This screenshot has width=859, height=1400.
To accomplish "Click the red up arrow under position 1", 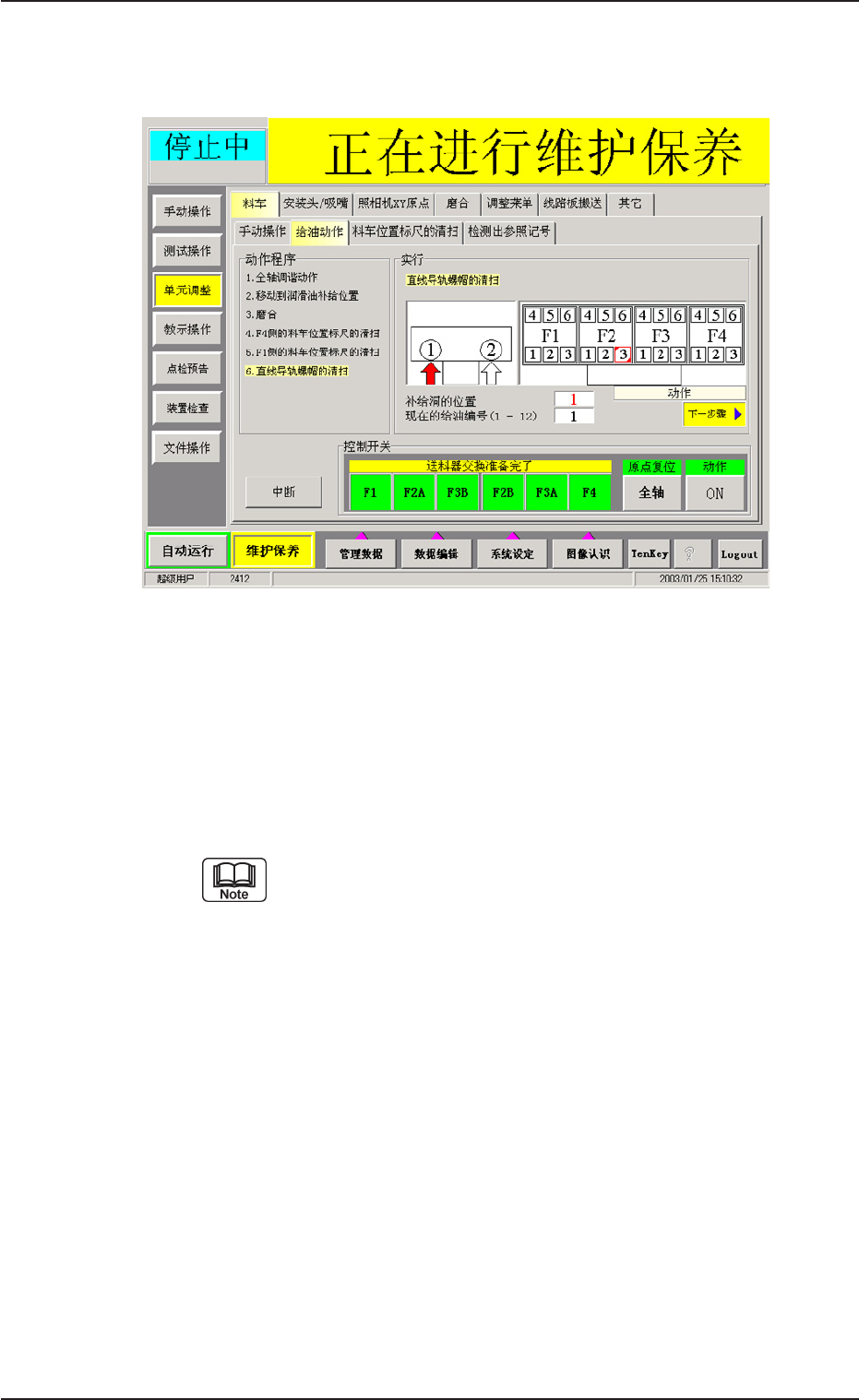I will click(431, 374).
